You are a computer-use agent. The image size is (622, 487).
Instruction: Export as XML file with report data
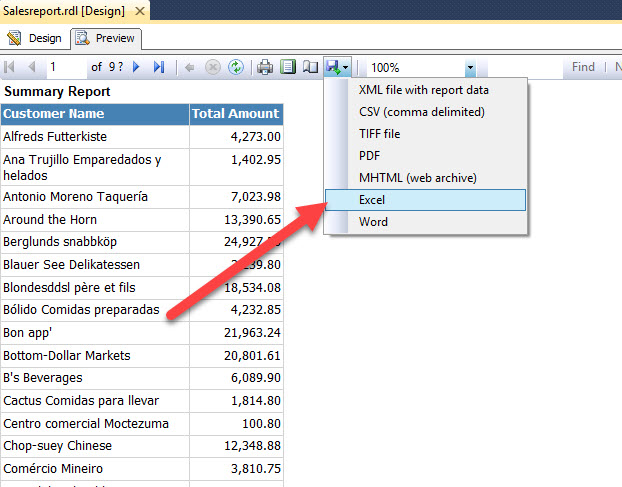[426, 90]
